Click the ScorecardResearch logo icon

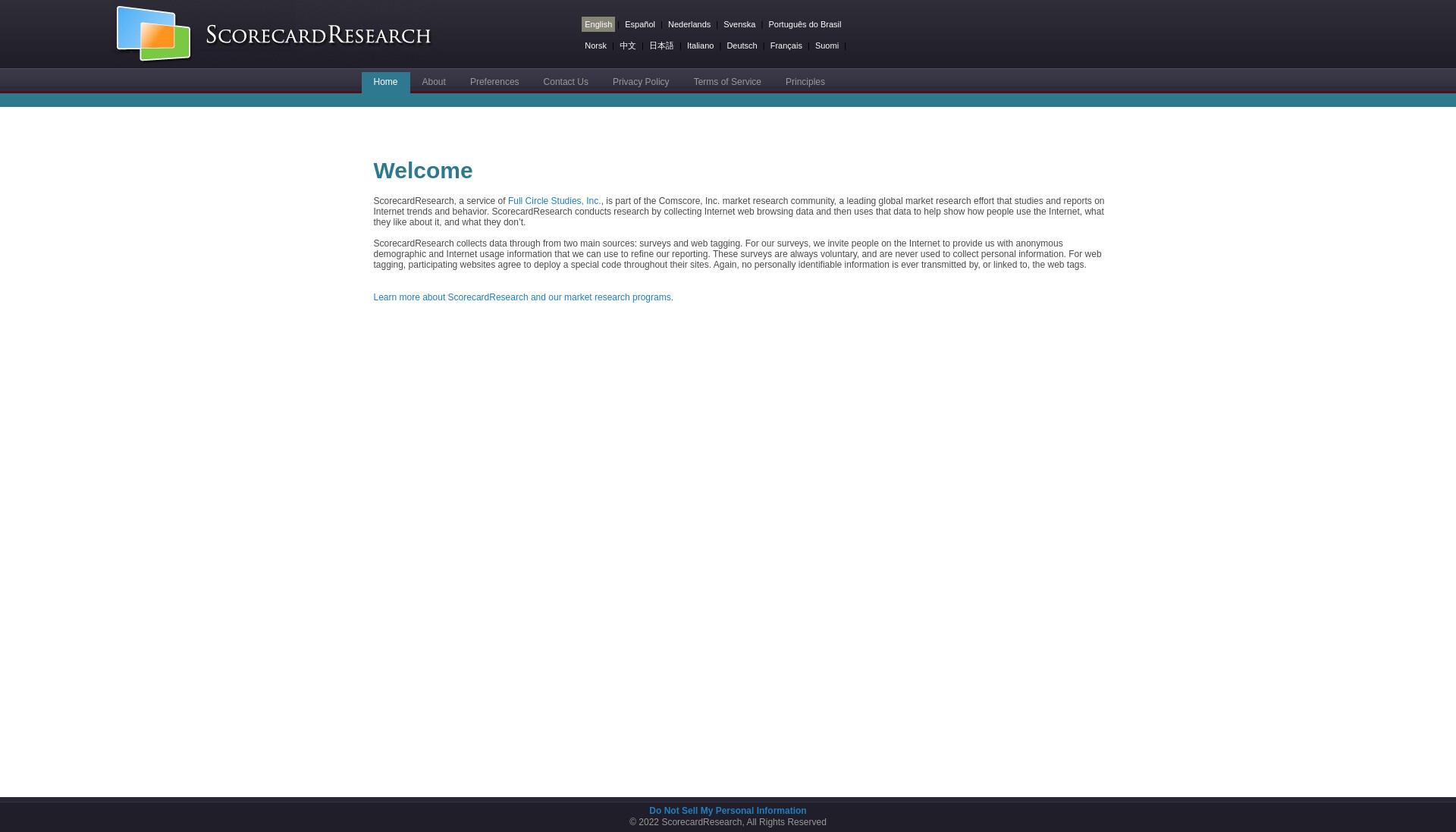click(153, 33)
